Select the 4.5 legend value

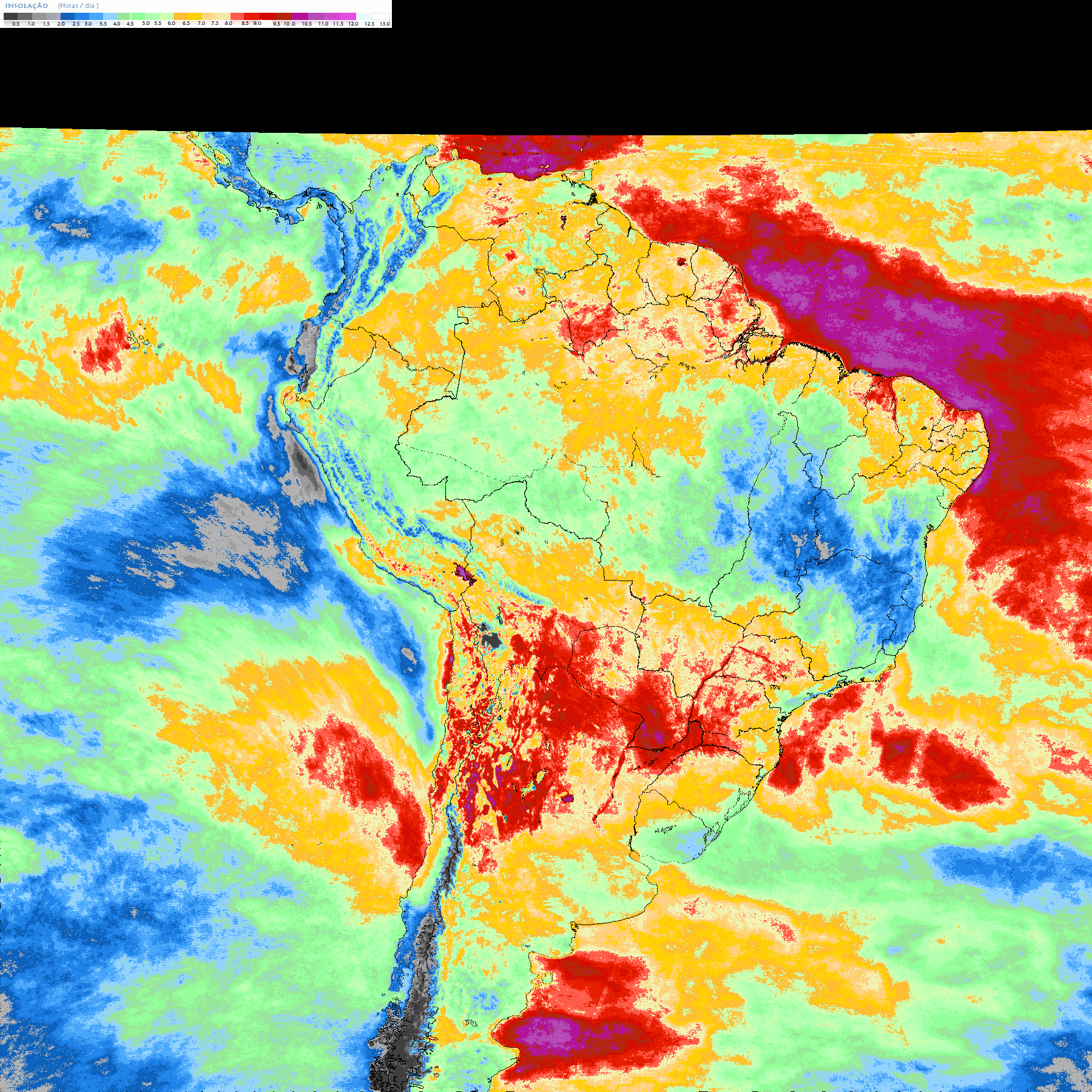tap(130, 24)
